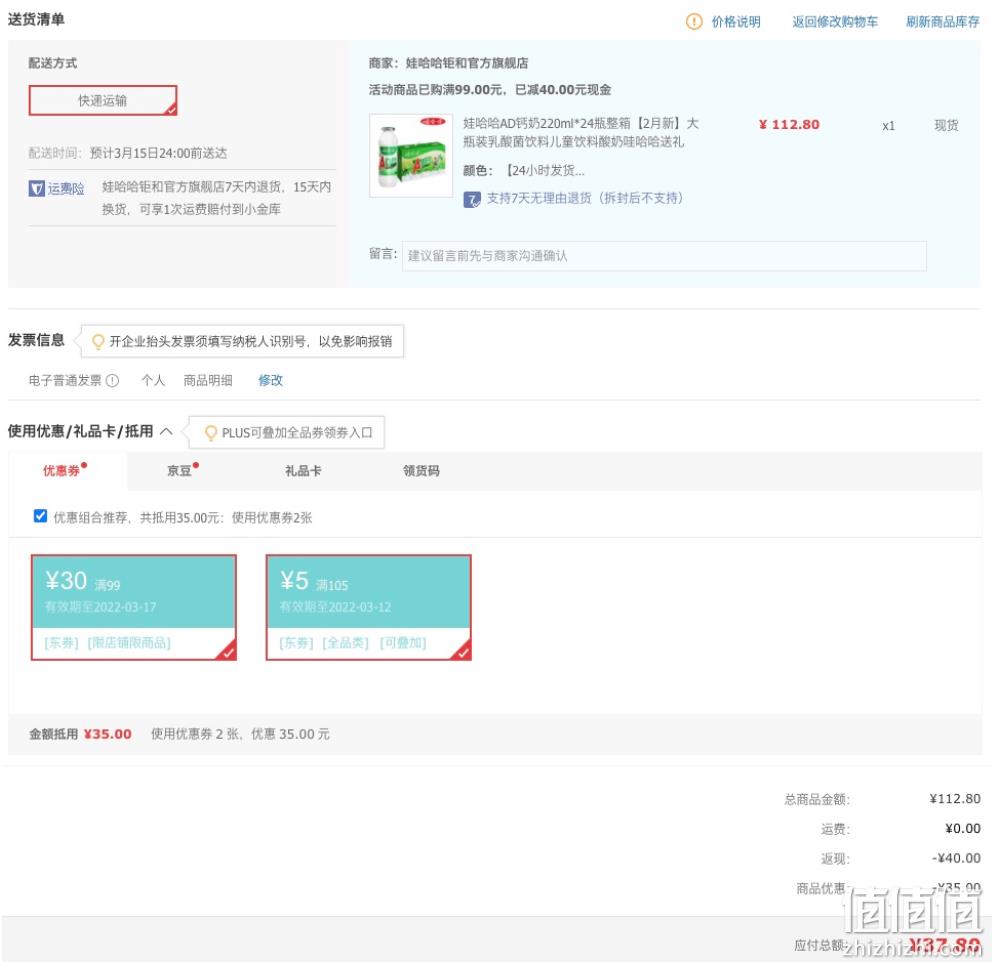Click the 留言 message input field
992x966 pixels.
tap(664, 256)
